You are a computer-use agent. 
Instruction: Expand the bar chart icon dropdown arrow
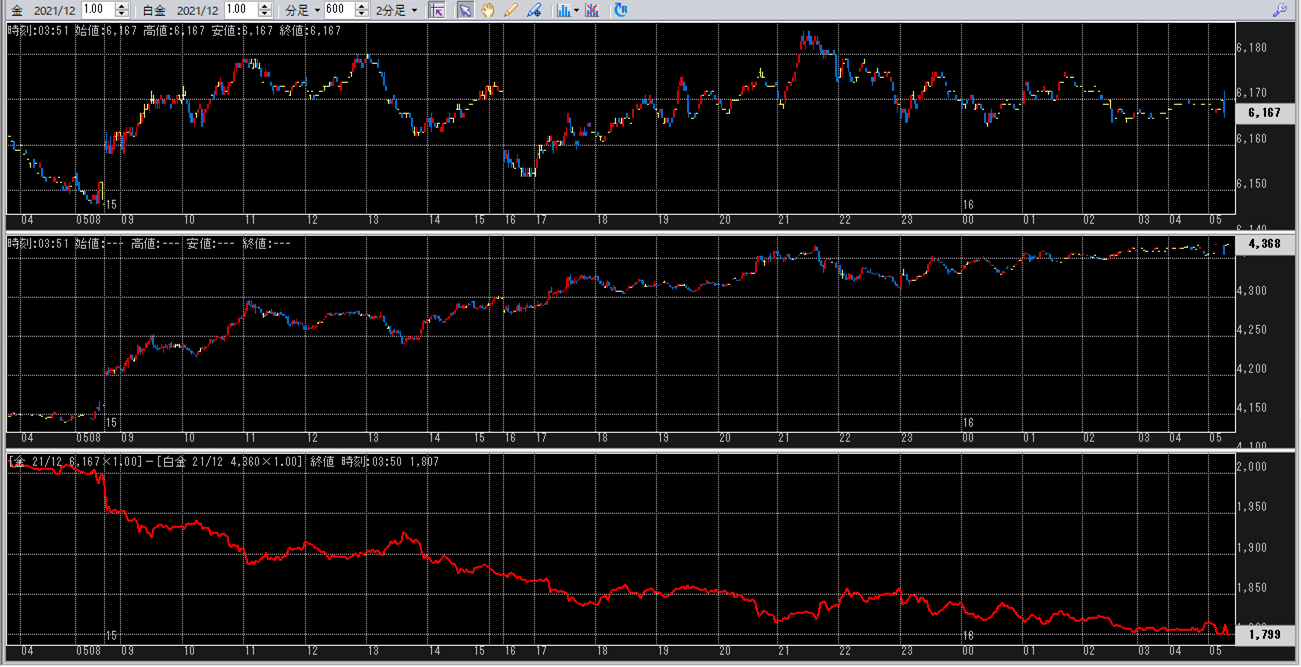[577, 10]
